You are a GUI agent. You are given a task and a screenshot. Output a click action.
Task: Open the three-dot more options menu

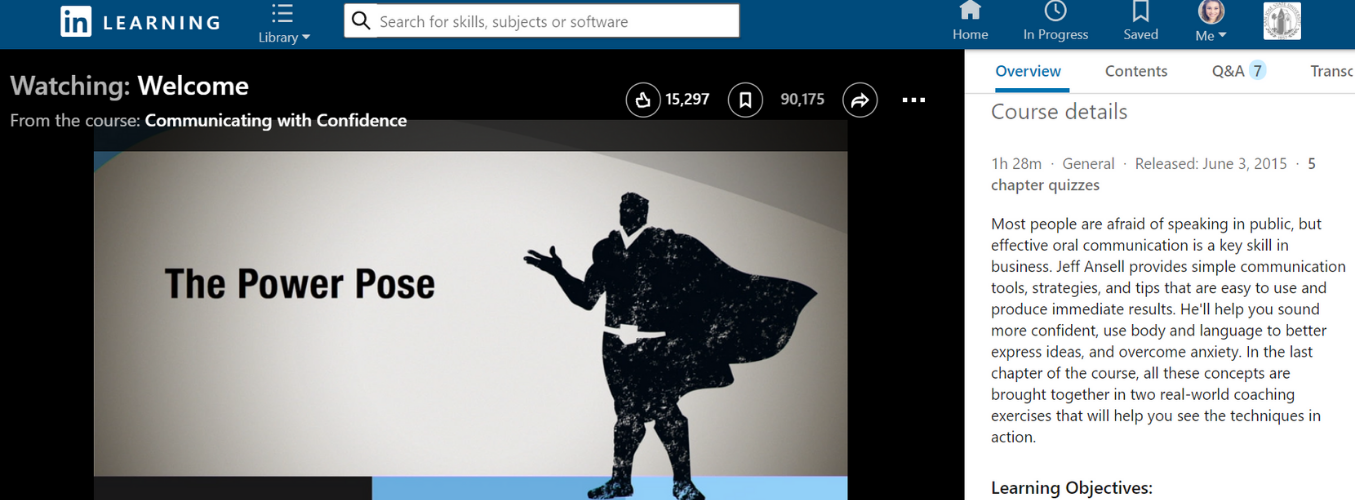coord(914,100)
